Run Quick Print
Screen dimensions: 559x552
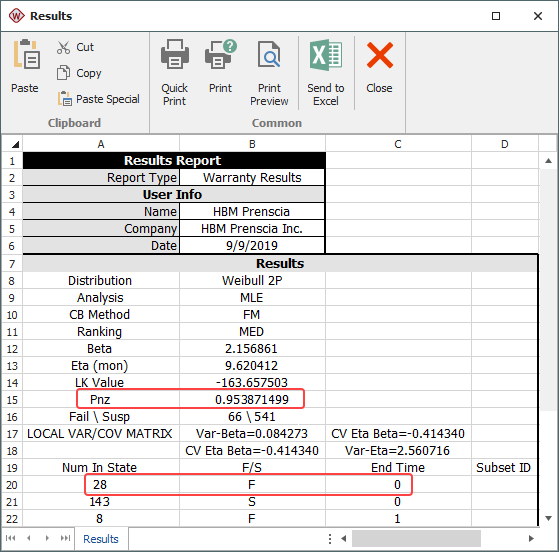pyautogui.click(x=174, y=72)
